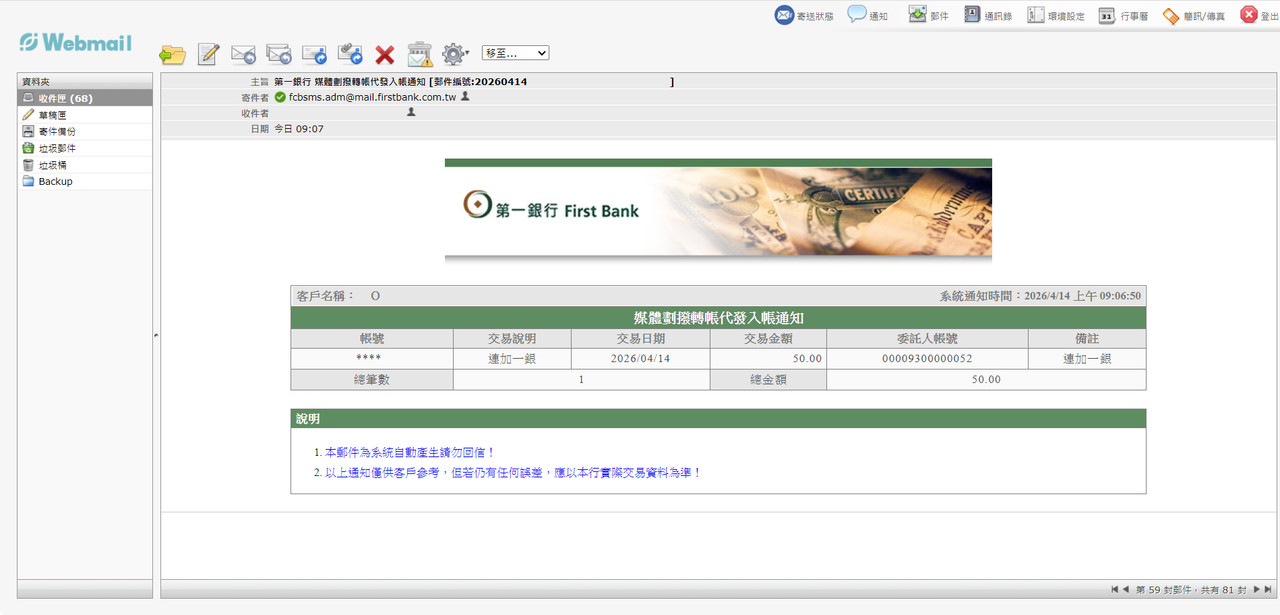Jump to the last email with the skip-forward arrow
This screenshot has height=615, width=1280.
coord(1269,590)
